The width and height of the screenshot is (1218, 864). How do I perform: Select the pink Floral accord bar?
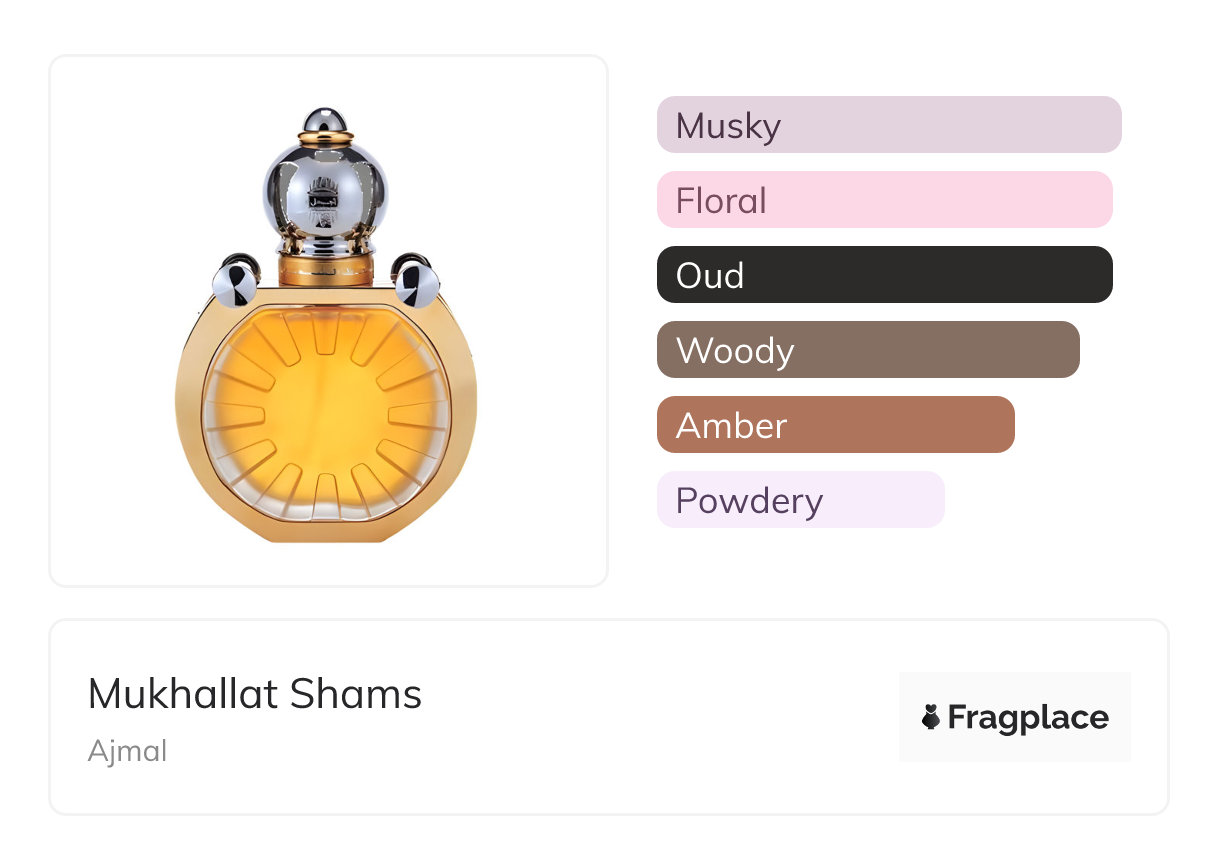(x=884, y=200)
